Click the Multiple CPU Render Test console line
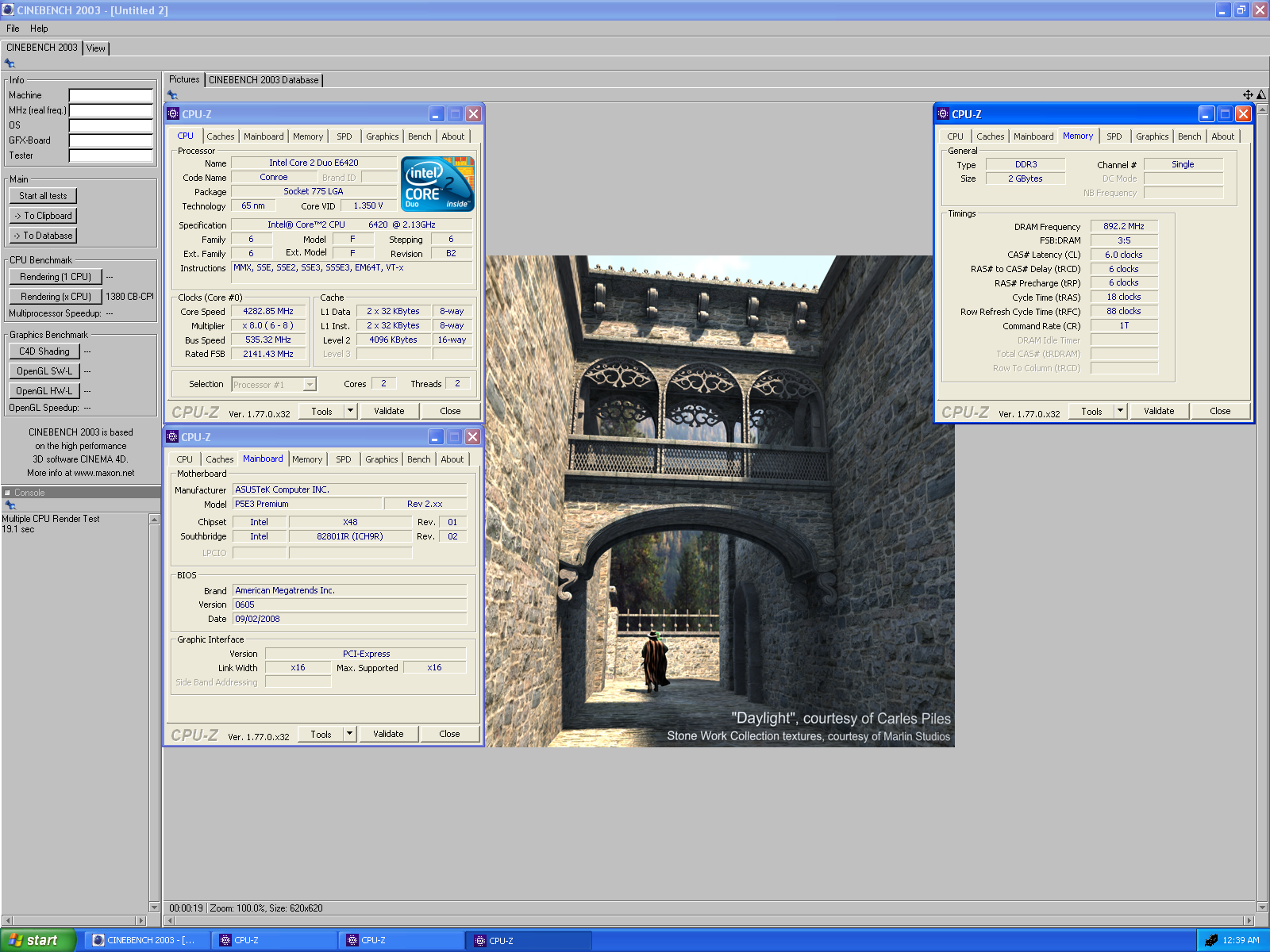Viewport: 1270px width, 952px height. click(x=51, y=519)
